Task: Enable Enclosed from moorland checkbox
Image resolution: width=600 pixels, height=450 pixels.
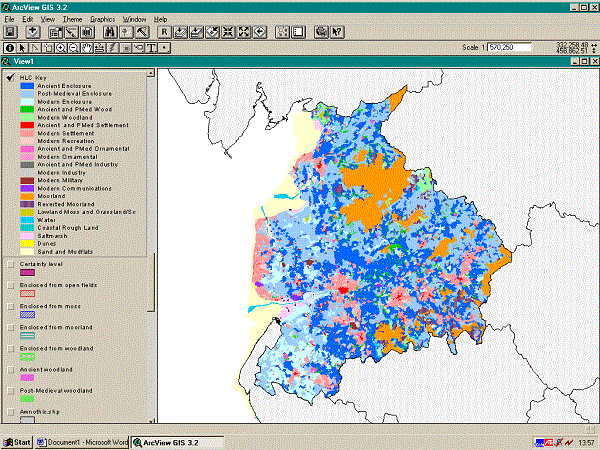Action: pos(10,327)
